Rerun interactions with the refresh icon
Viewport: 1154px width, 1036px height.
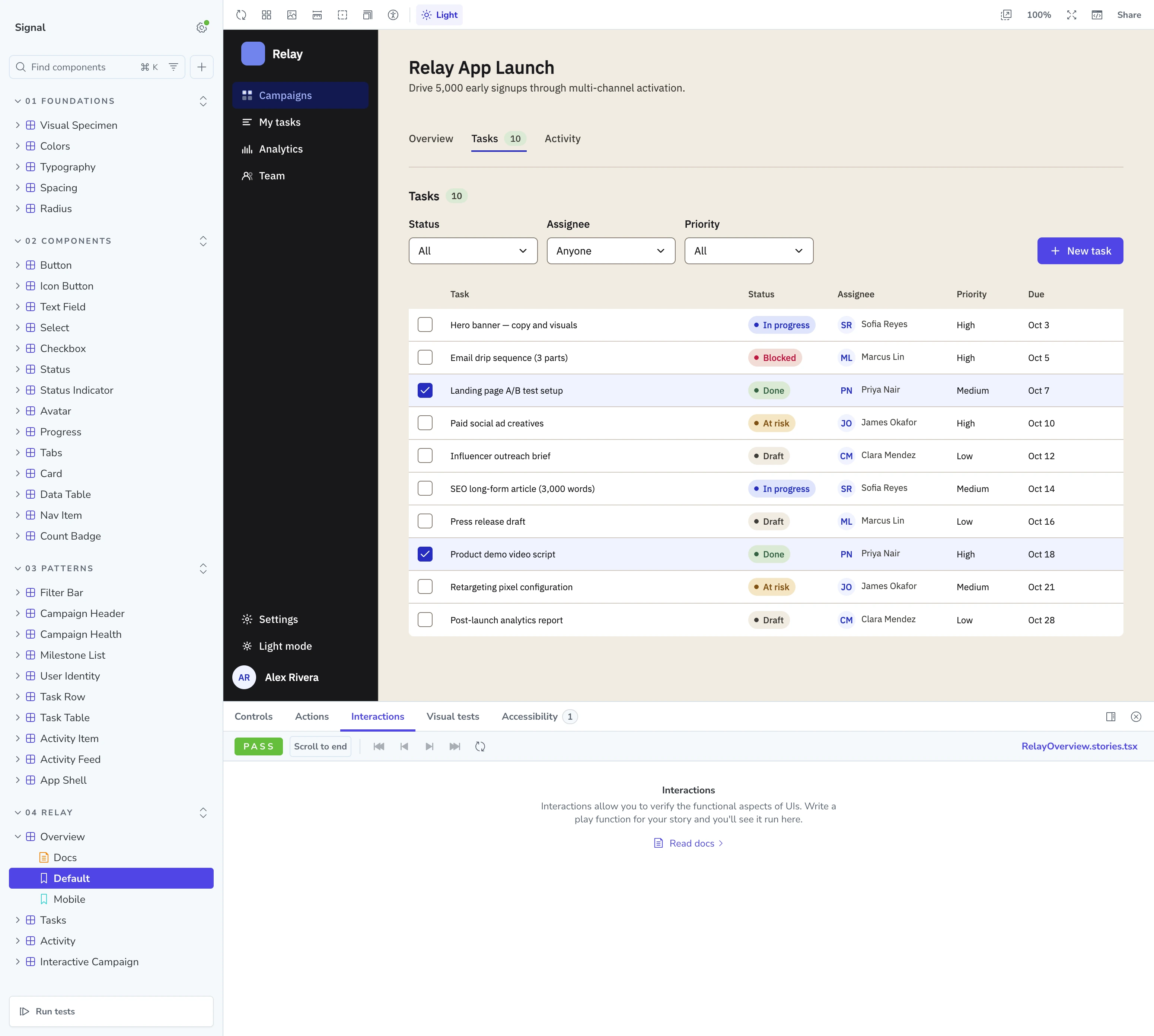(480, 746)
